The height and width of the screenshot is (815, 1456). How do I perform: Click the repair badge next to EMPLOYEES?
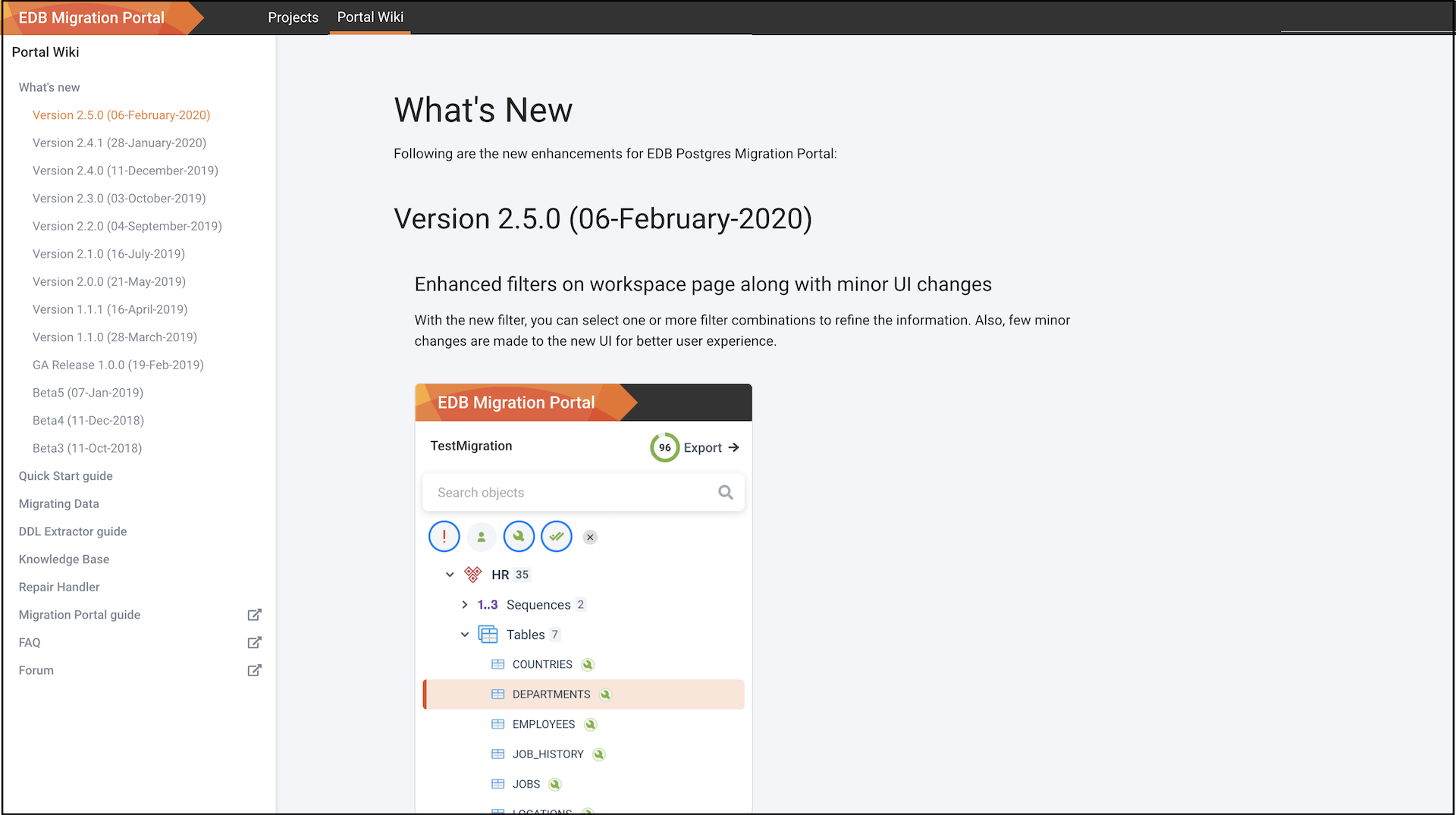[x=591, y=725]
